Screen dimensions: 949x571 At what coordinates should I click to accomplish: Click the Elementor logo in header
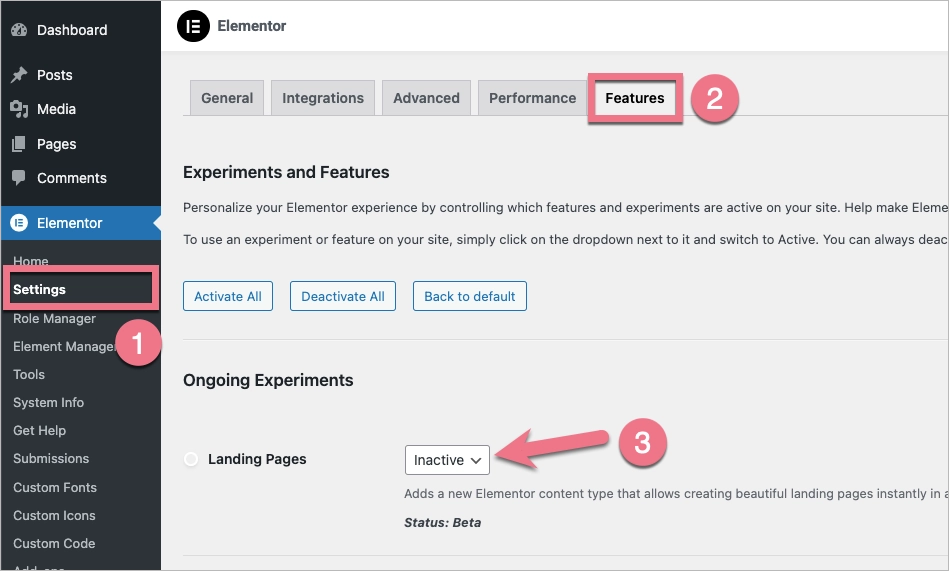(193, 26)
